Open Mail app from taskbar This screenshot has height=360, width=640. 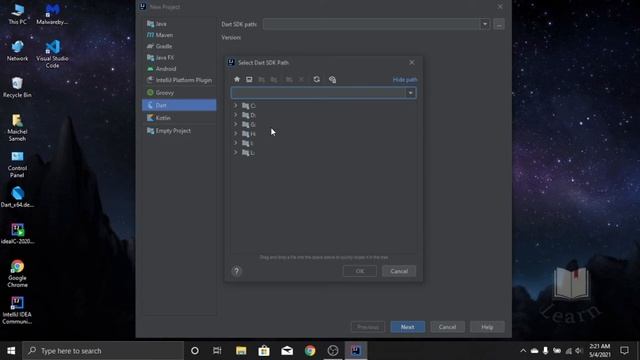(287, 351)
